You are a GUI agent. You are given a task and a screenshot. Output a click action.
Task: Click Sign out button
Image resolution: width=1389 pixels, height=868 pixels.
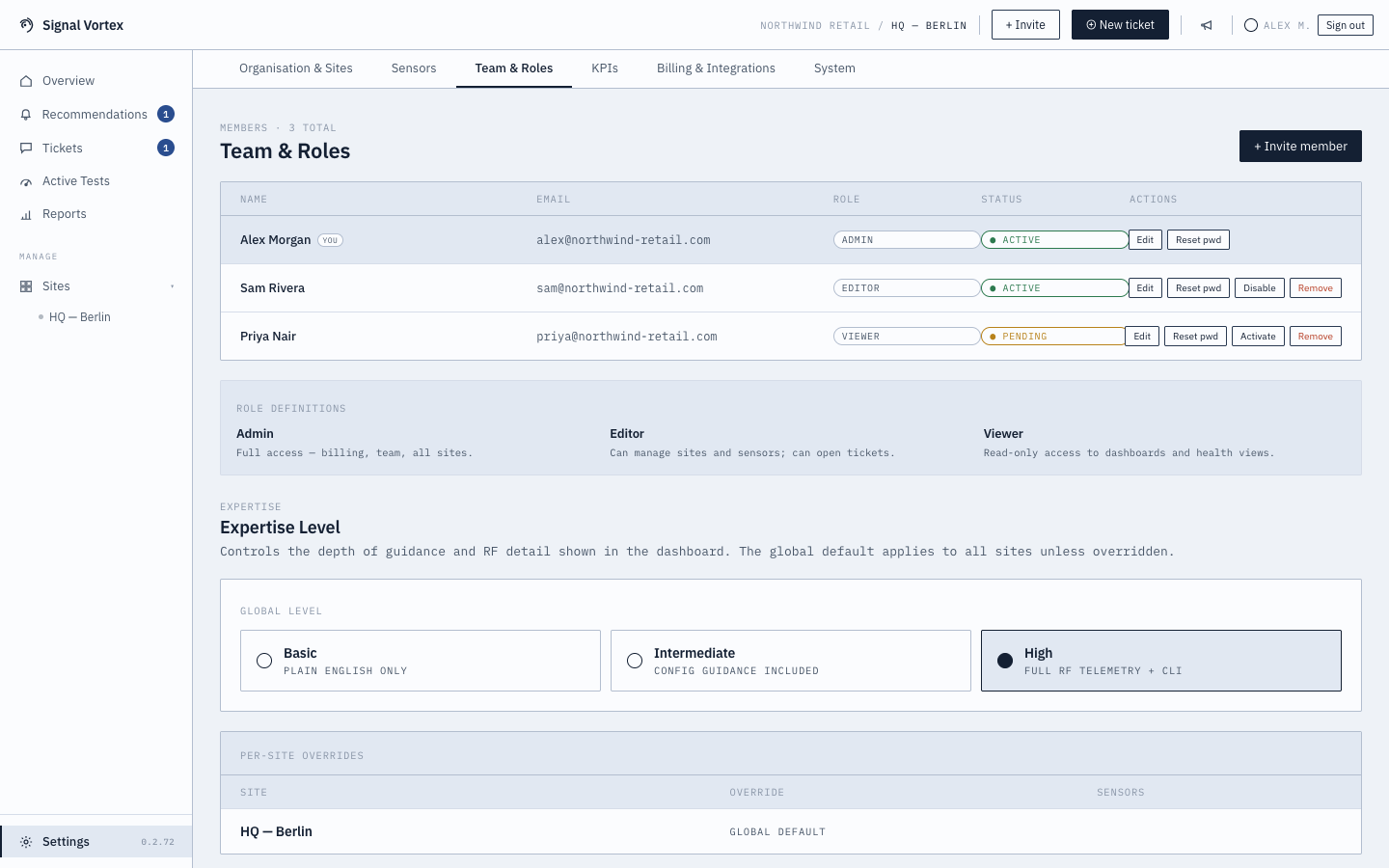(1345, 25)
